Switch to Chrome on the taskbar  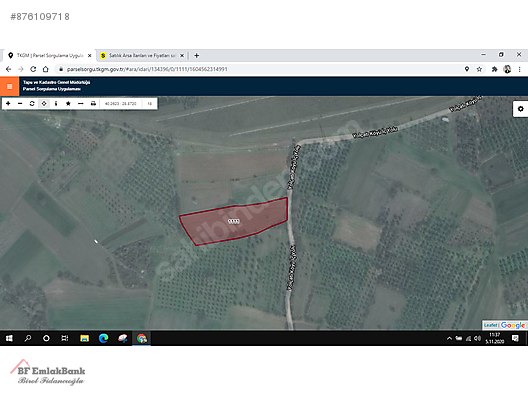pyautogui.click(x=142, y=338)
